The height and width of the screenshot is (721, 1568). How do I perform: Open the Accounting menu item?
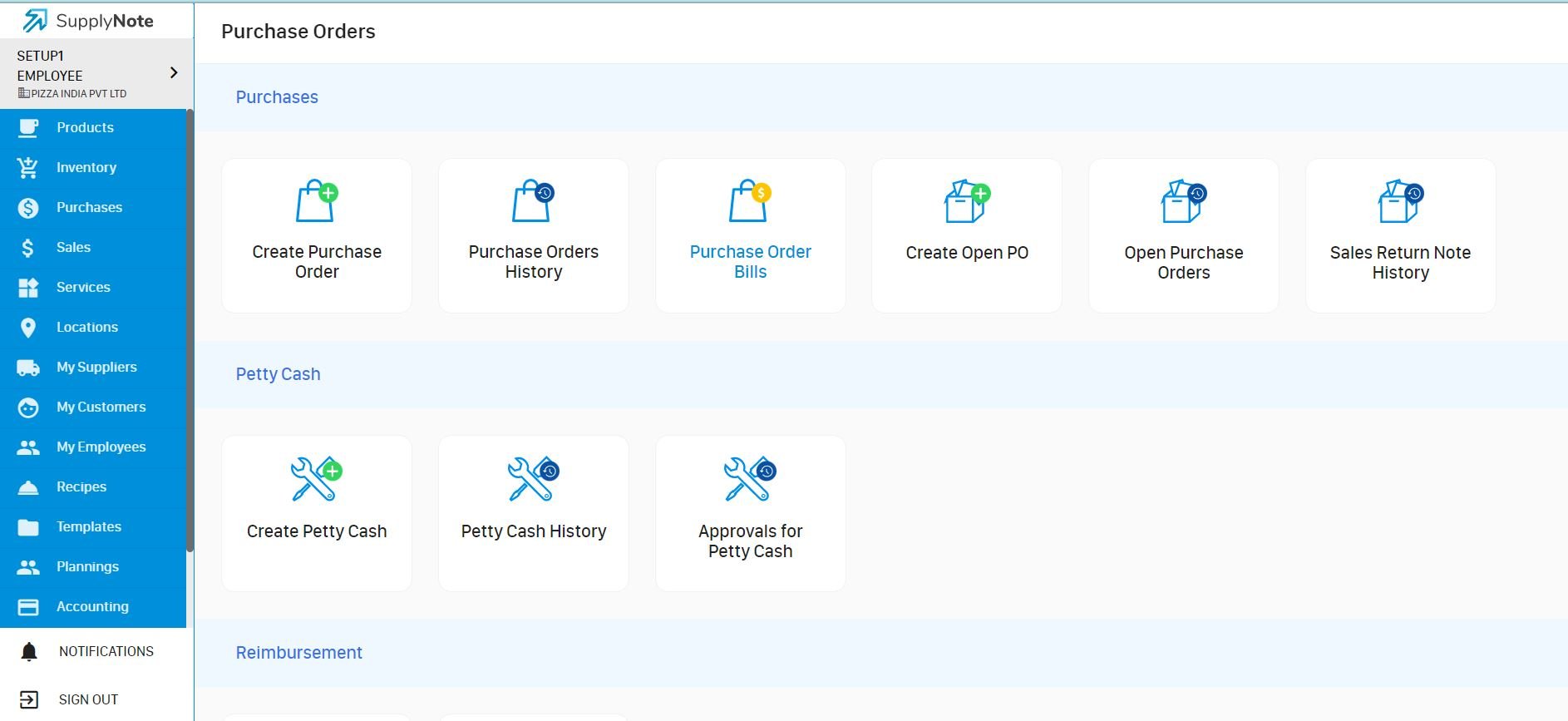(93, 606)
